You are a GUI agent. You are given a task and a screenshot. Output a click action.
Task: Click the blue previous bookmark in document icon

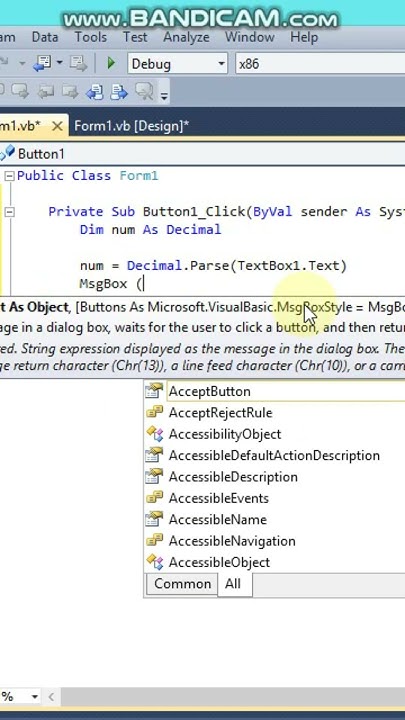point(95,92)
